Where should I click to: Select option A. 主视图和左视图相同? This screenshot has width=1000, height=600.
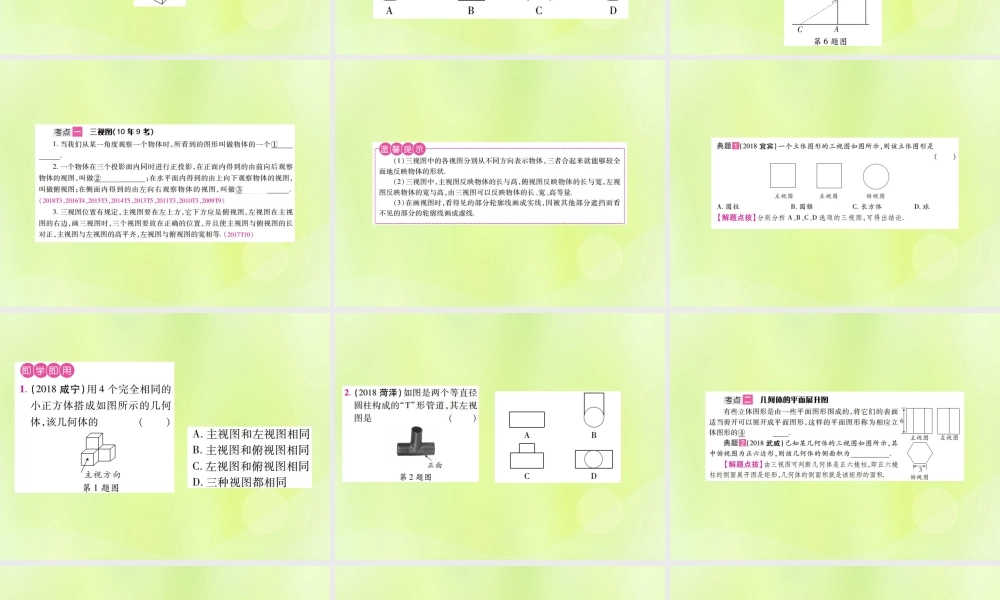coord(251,434)
